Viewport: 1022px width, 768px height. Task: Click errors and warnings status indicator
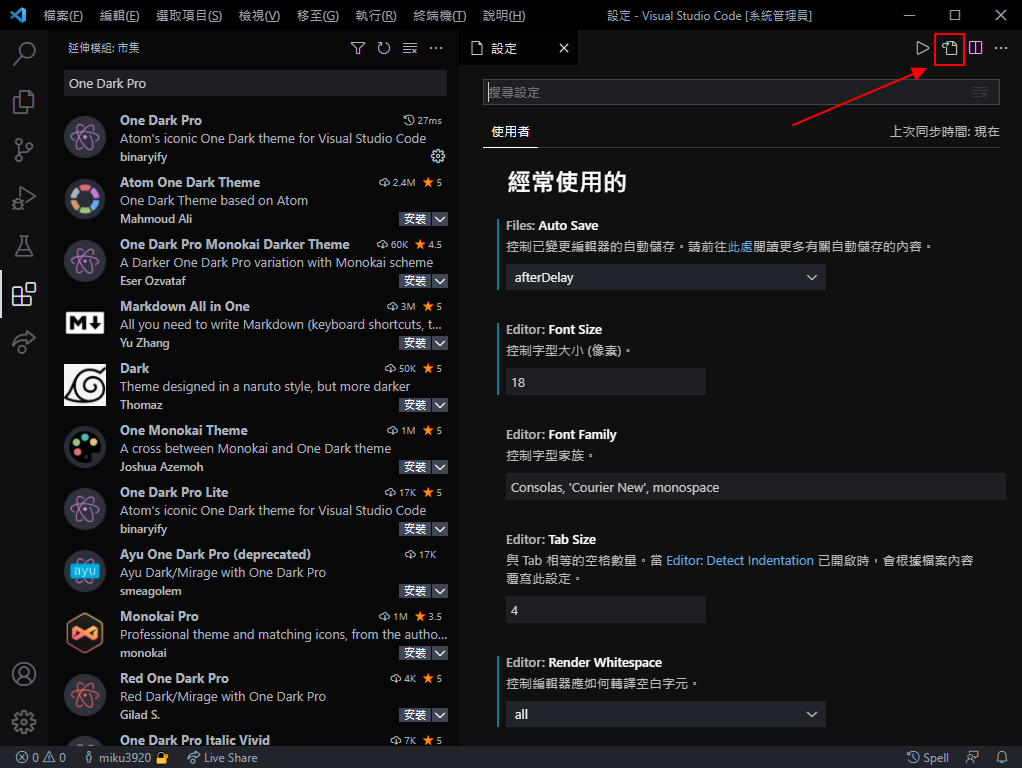pyautogui.click(x=41, y=758)
